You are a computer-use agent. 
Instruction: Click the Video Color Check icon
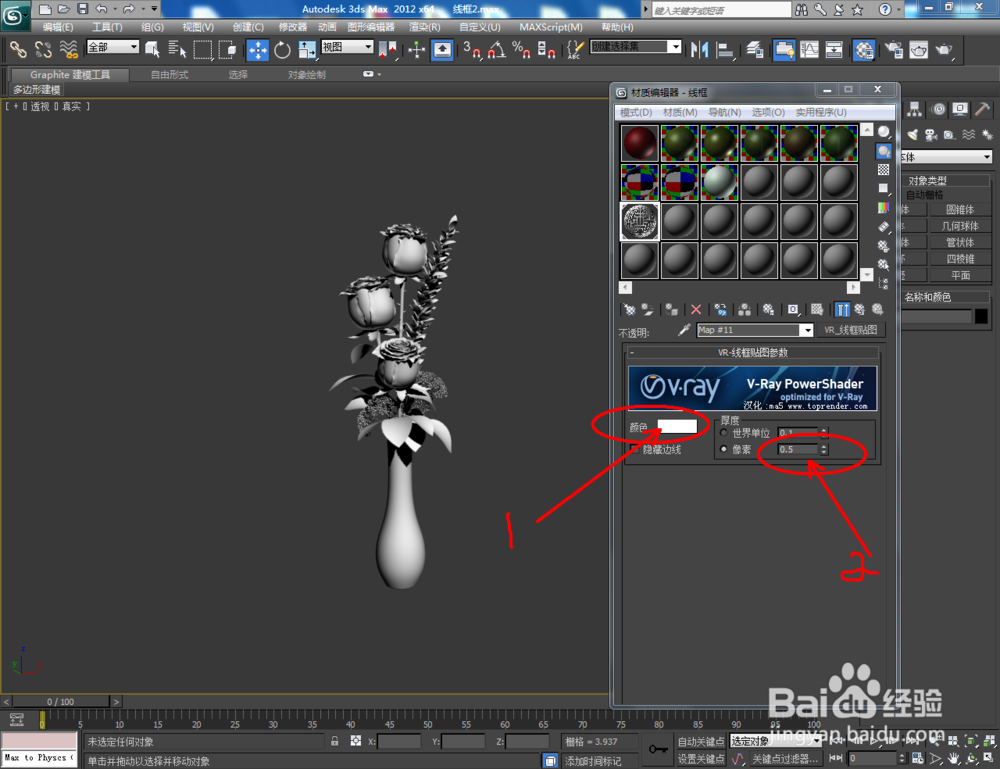[883, 208]
